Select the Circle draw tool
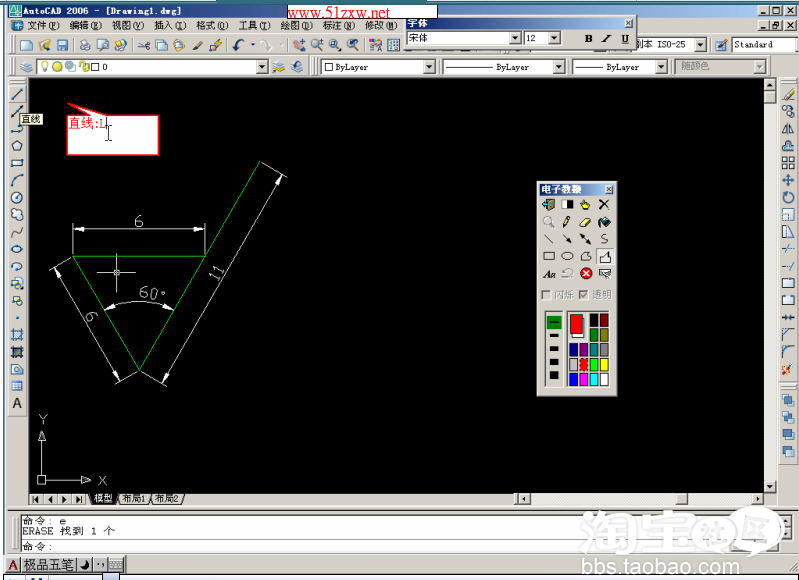 point(17,197)
